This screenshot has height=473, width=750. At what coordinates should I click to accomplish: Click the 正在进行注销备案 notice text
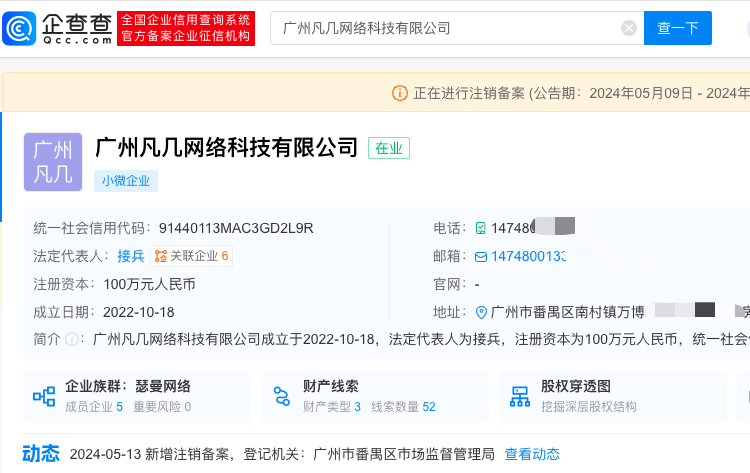click(469, 93)
